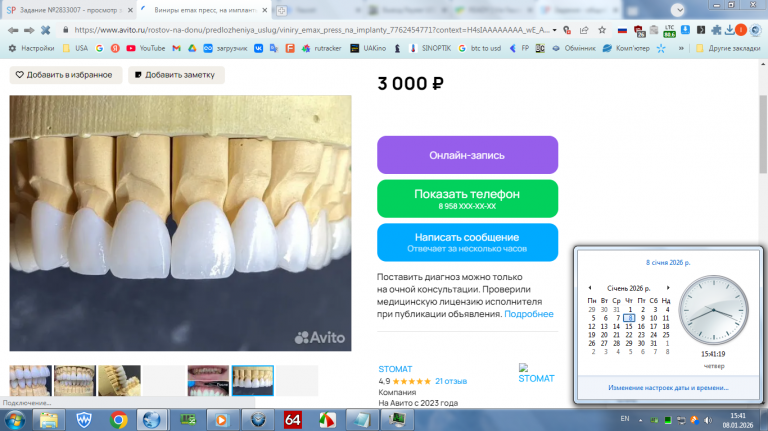The height and width of the screenshot is (431, 768).
Task: Stop page loading with the X button
Action: [x=46, y=30]
